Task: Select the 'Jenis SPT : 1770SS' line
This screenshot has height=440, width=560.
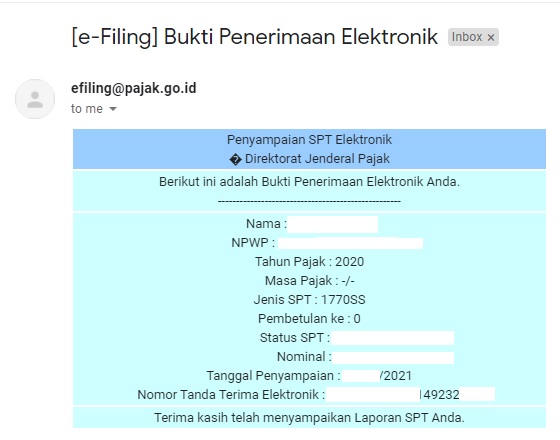Action: [x=309, y=300]
